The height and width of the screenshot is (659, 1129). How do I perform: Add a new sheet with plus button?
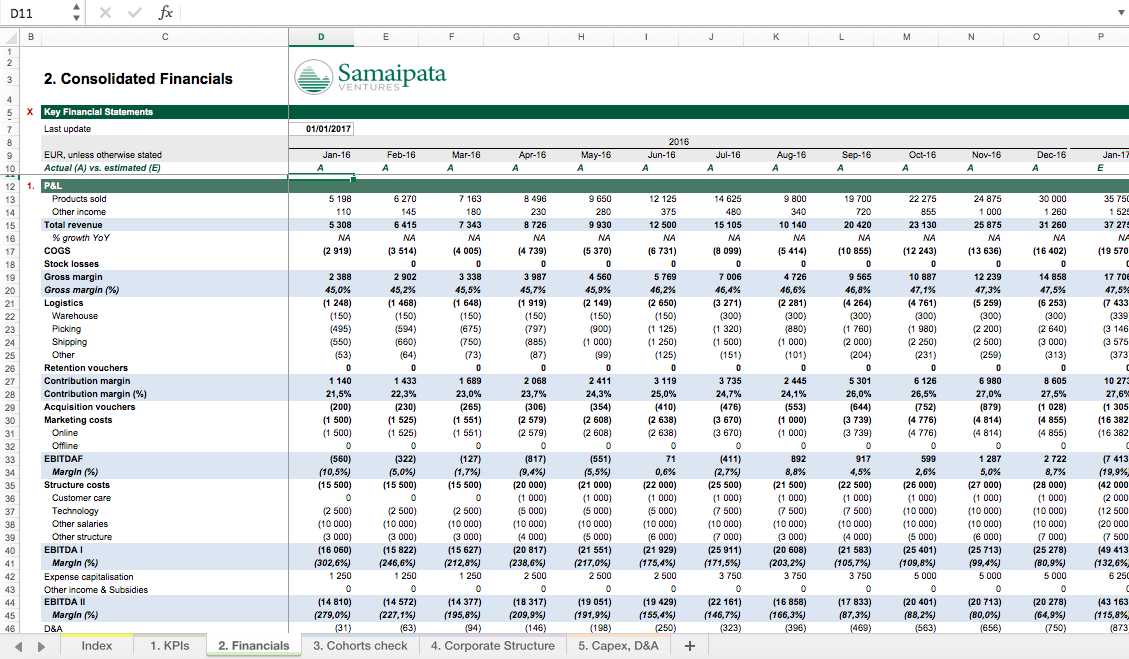[689, 646]
